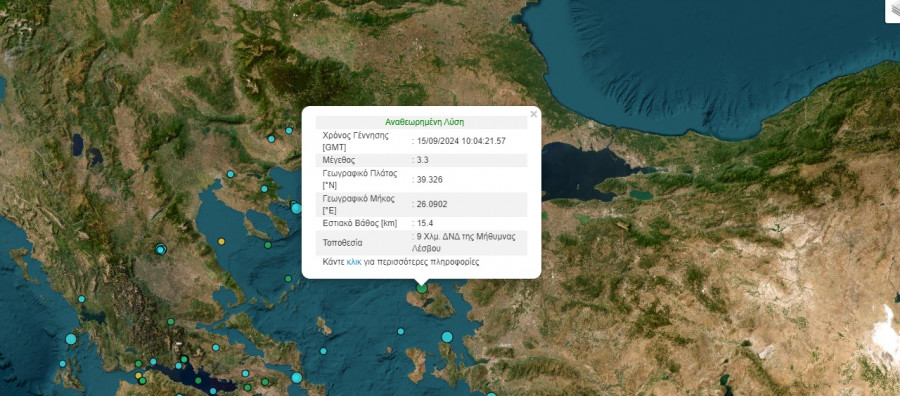This screenshot has width=900, height=396.
Task: Click the "Αναθεωρημένη Λύση" popup header
Action: coord(425,122)
